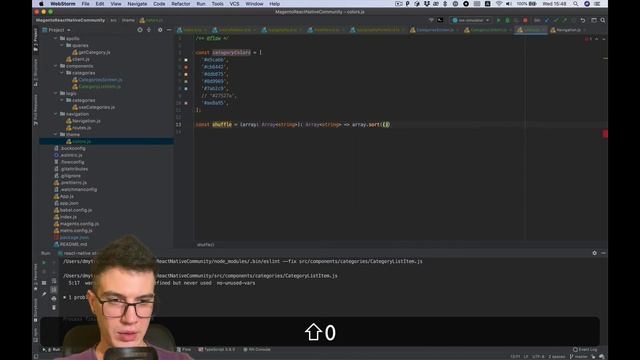Collapse the apollo folder
The height and width of the screenshot is (360, 640).
56,38
